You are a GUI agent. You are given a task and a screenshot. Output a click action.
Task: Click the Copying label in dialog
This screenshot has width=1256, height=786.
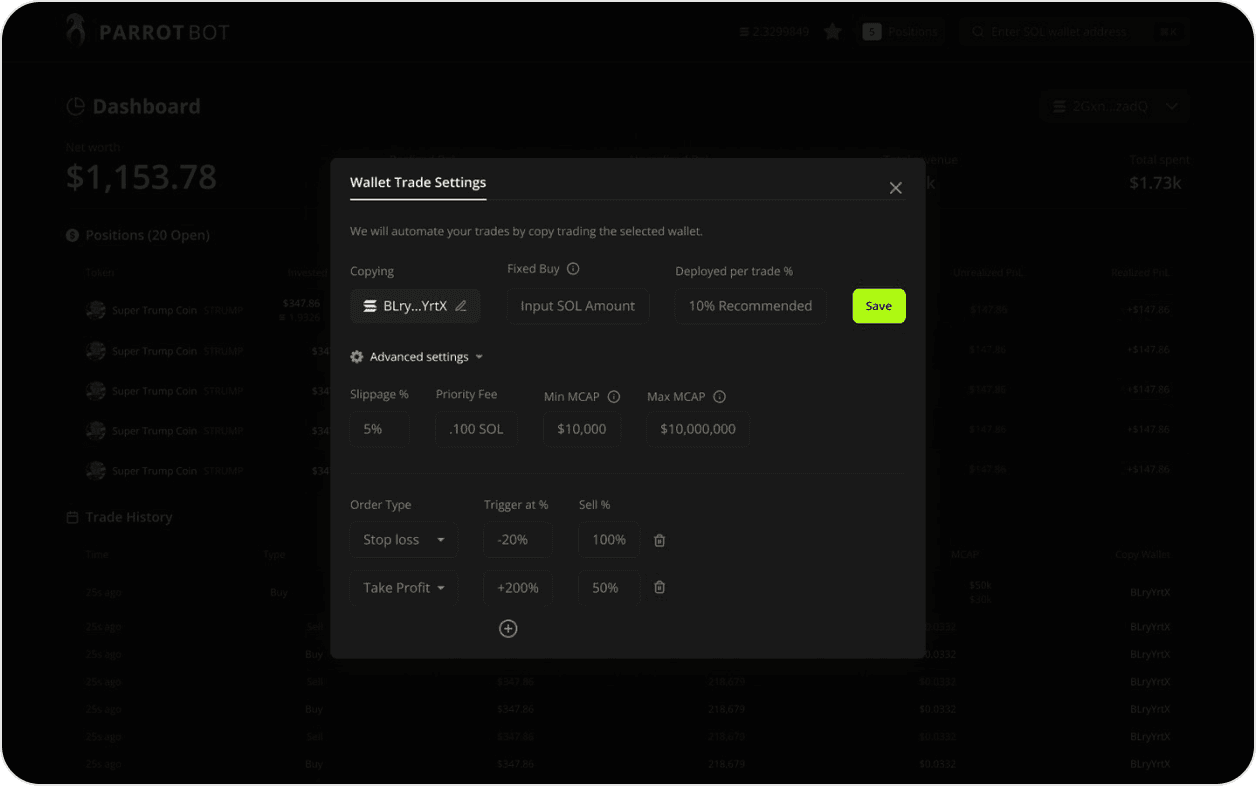(372, 271)
